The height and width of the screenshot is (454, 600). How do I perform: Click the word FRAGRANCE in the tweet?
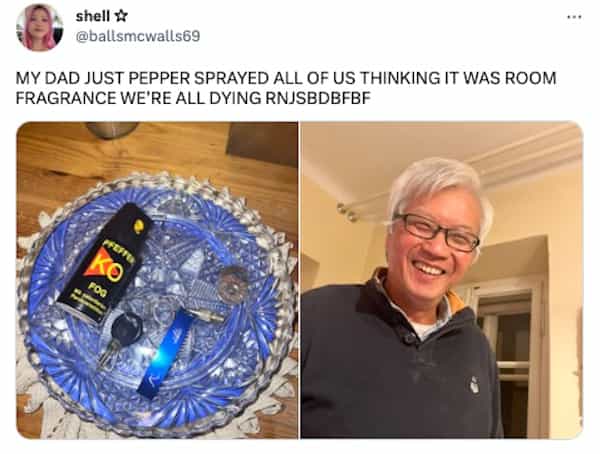tap(65, 98)
